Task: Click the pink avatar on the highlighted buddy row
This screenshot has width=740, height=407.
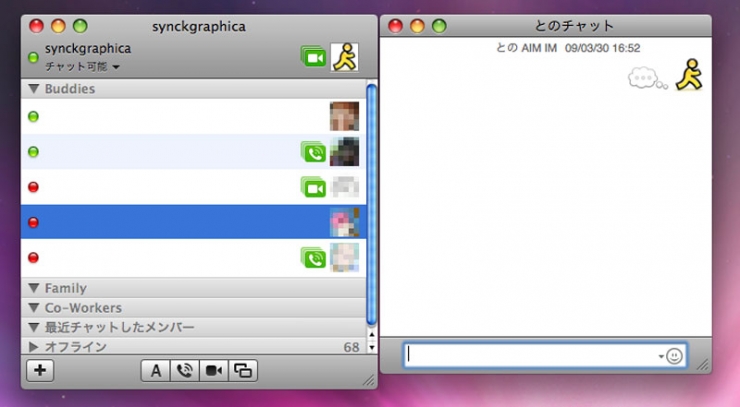Action: 345,222
